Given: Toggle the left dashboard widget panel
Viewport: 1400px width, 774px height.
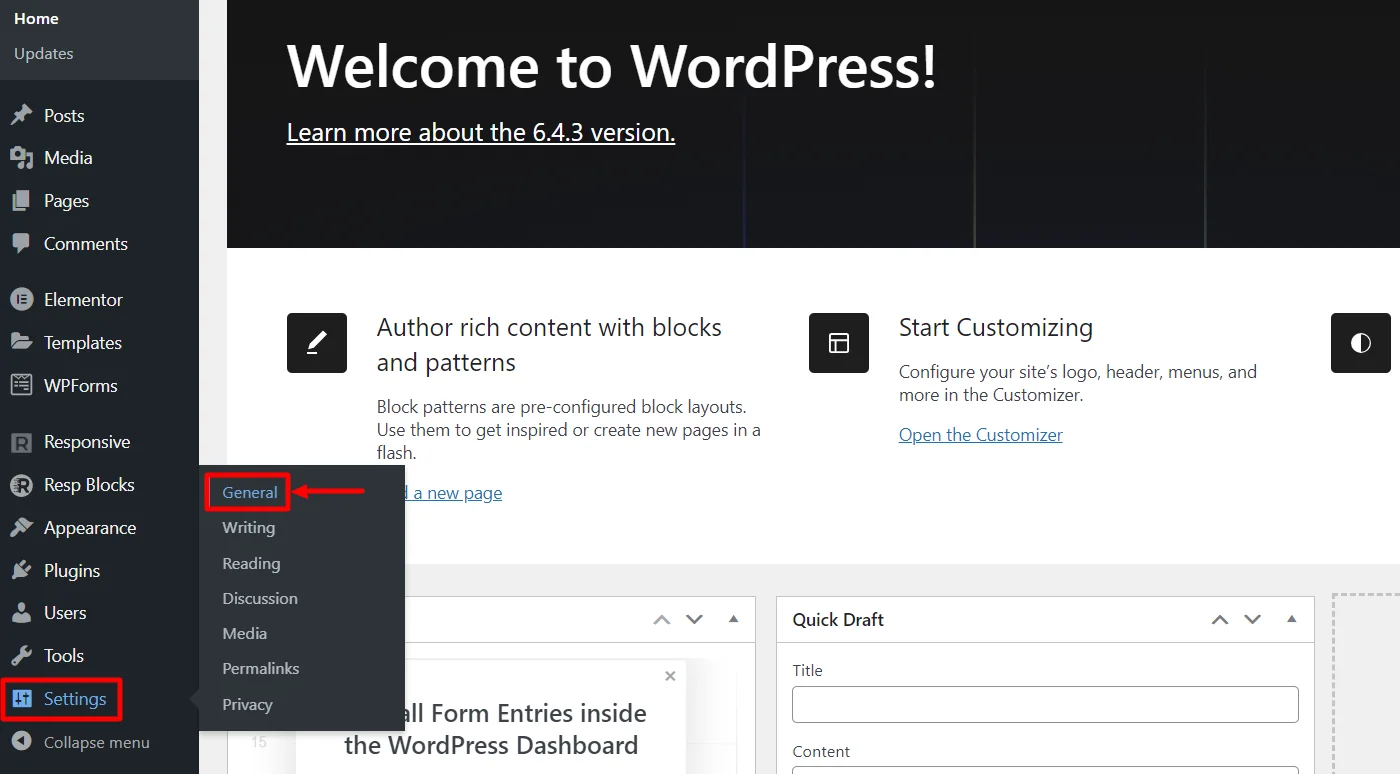Looking at the screenshot, I should [733, 619].
